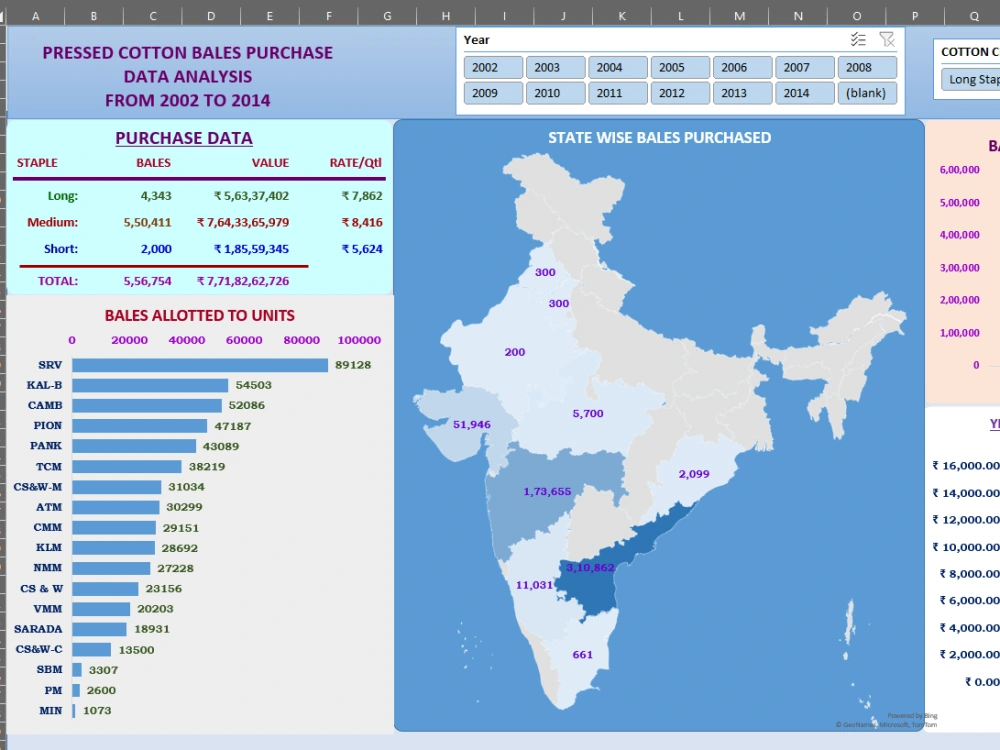Select the Long Staple slicer option
Image resolution: width=1000 pixels, height=750 pixels.
coord(971,79)
